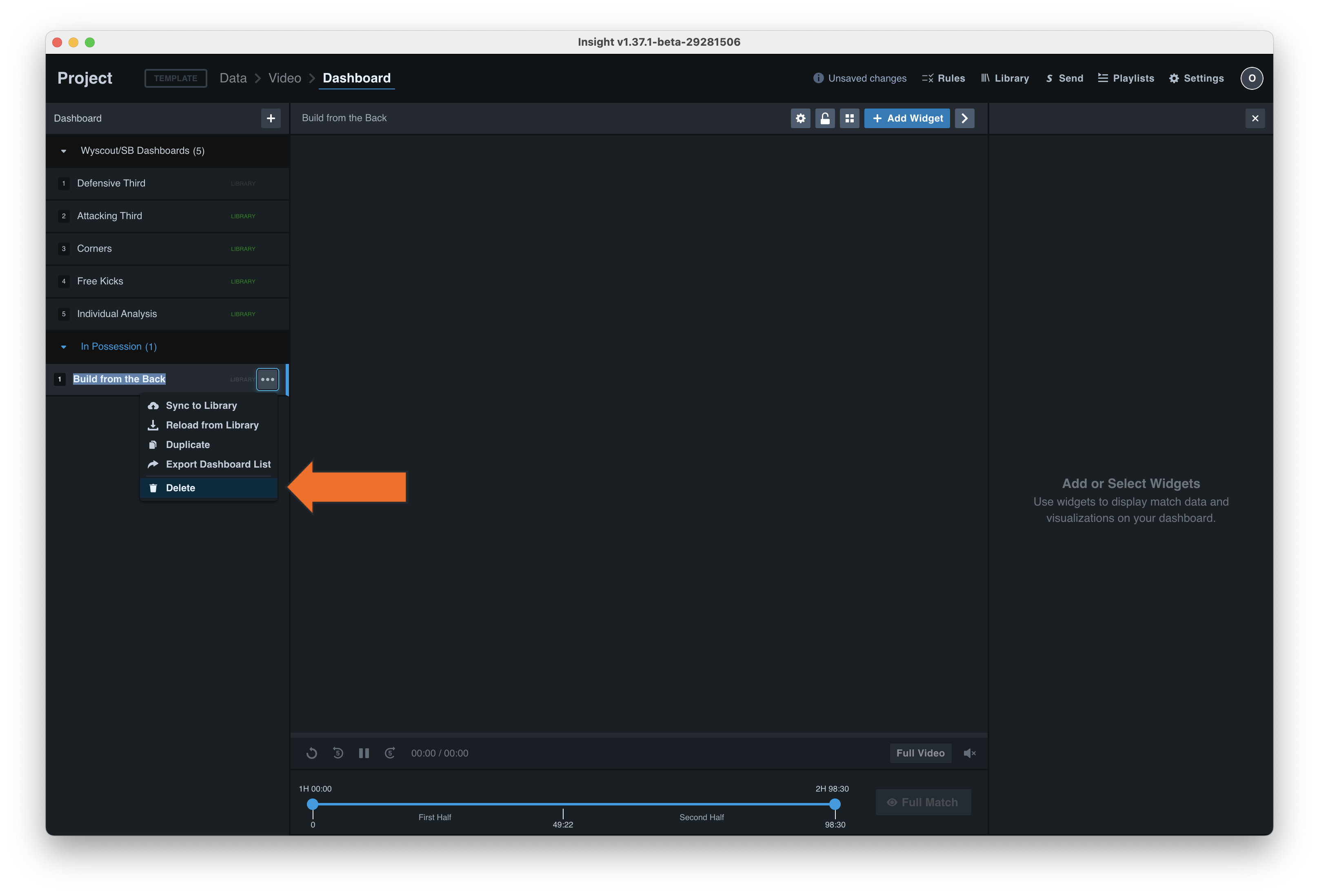Select Free Kicks dashboard
The width and height of the screenshot is (1319, 896).
pos(167,282)
